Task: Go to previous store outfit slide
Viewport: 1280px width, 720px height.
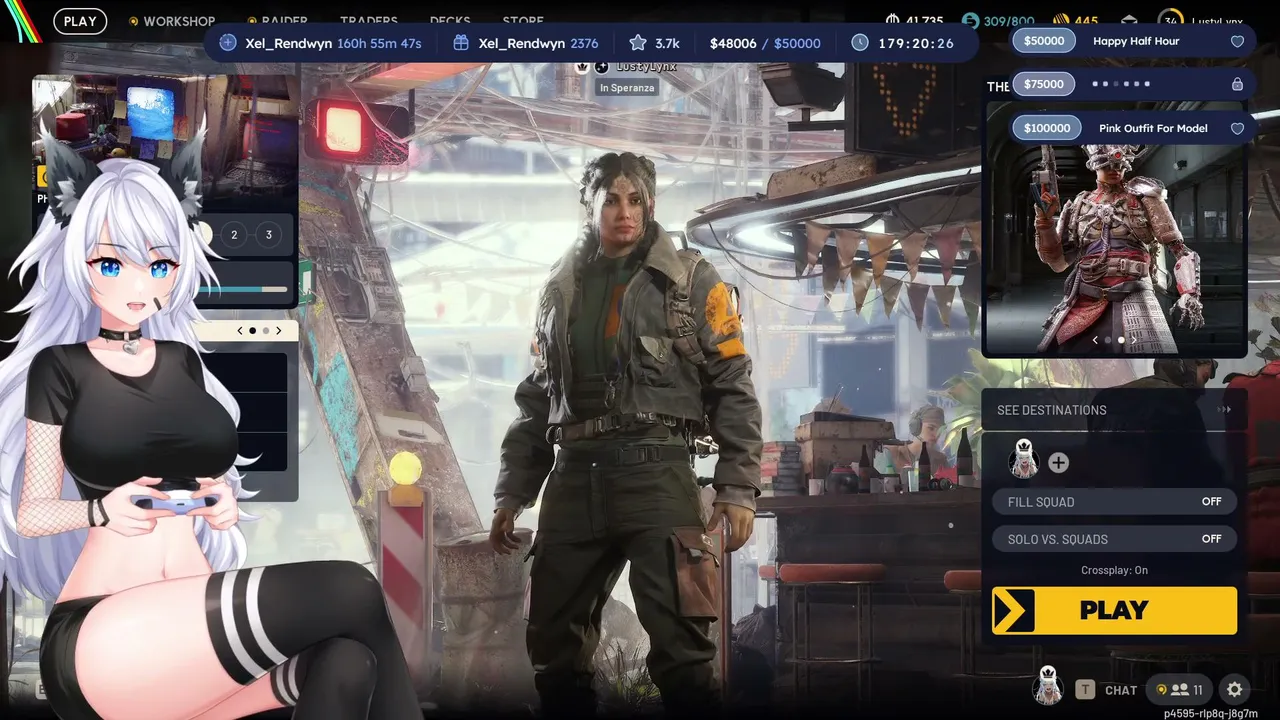Action: 1095,340
